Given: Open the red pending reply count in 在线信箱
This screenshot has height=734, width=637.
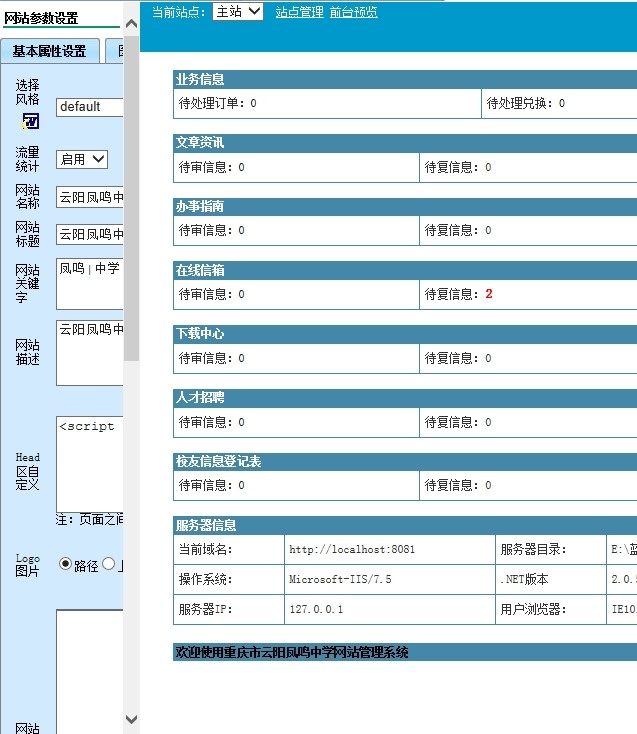Looking at the screenshot, I should coord(489,294).
